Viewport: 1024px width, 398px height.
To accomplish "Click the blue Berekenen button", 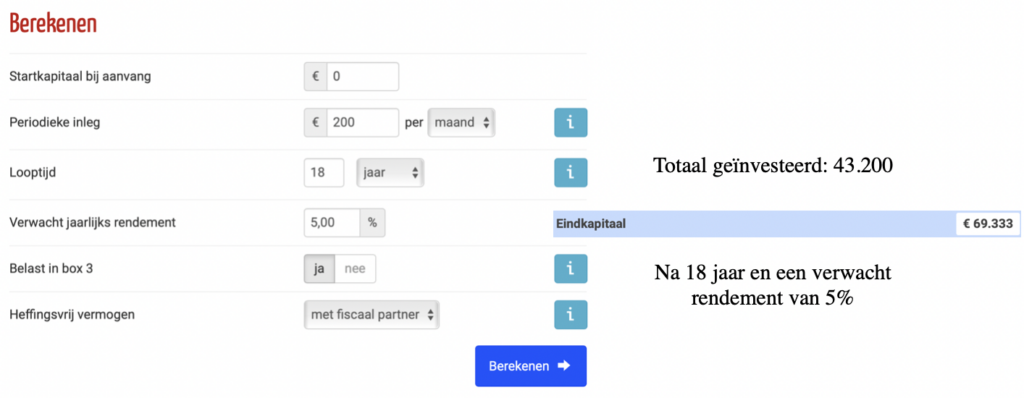I will point(530,366).
